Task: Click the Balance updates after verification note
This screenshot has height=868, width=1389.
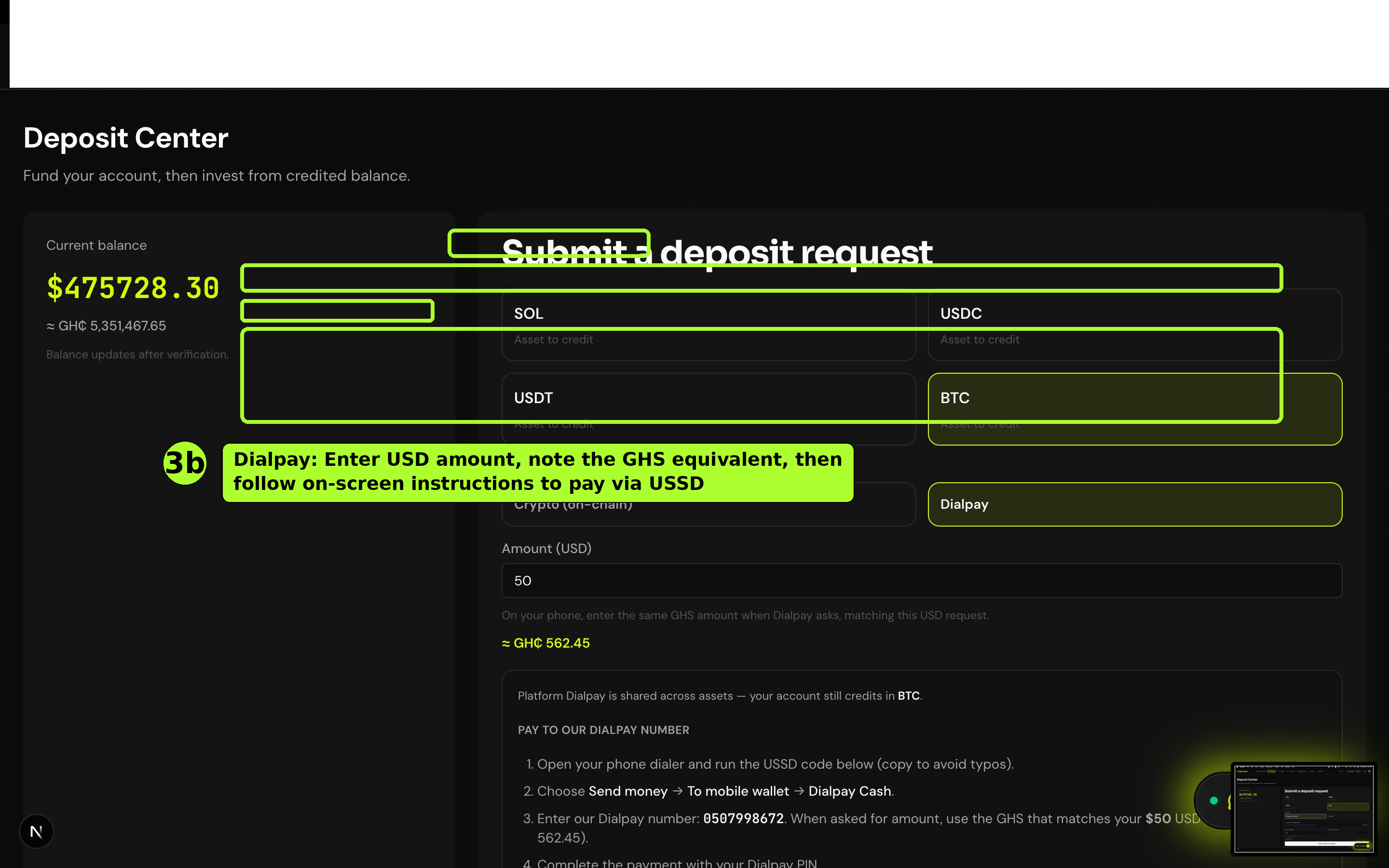Action: coord(137,354)
